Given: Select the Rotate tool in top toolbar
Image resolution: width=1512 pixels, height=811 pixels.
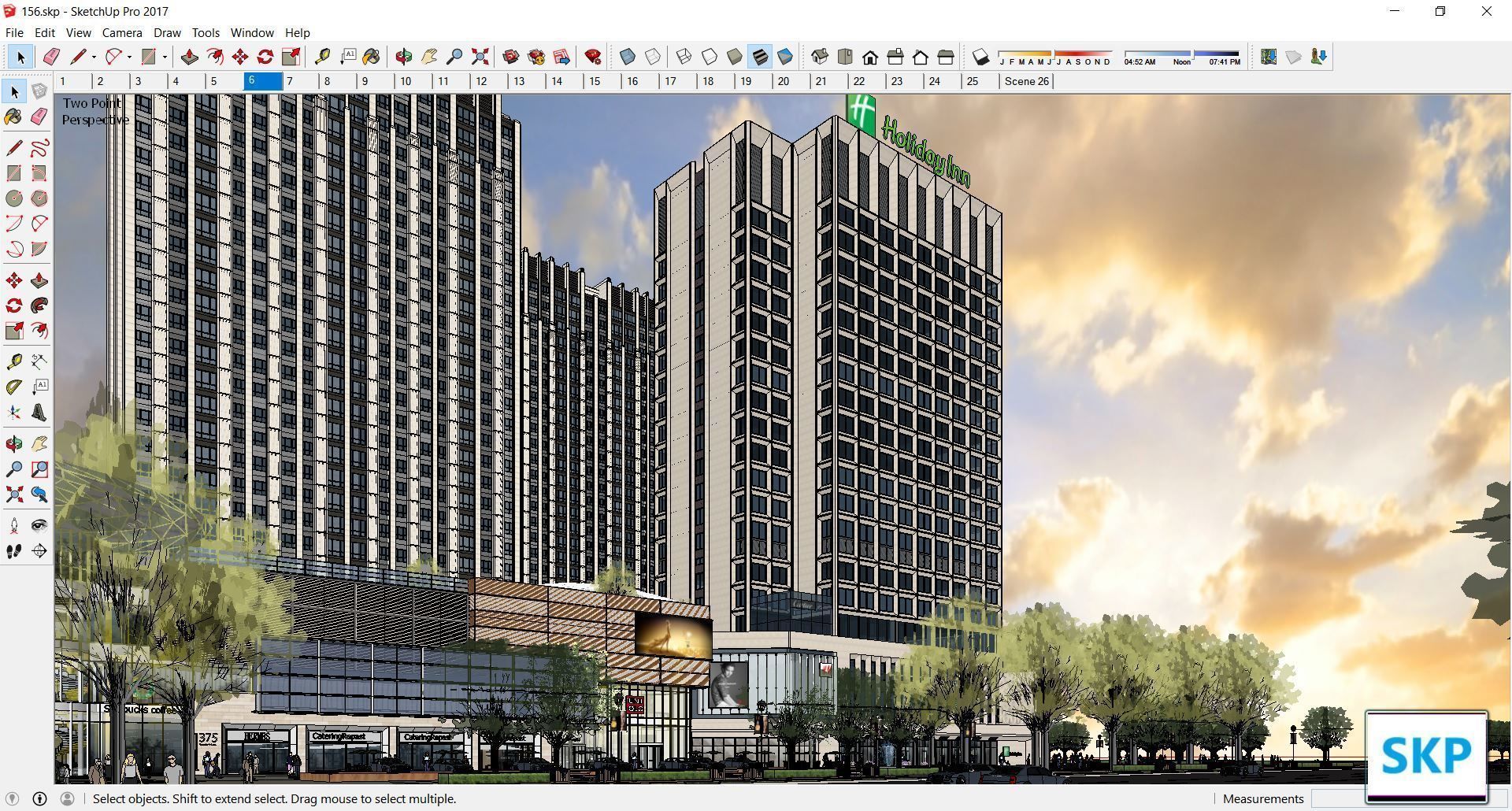Looking at the screenshot, I should (x=265, y=57).
